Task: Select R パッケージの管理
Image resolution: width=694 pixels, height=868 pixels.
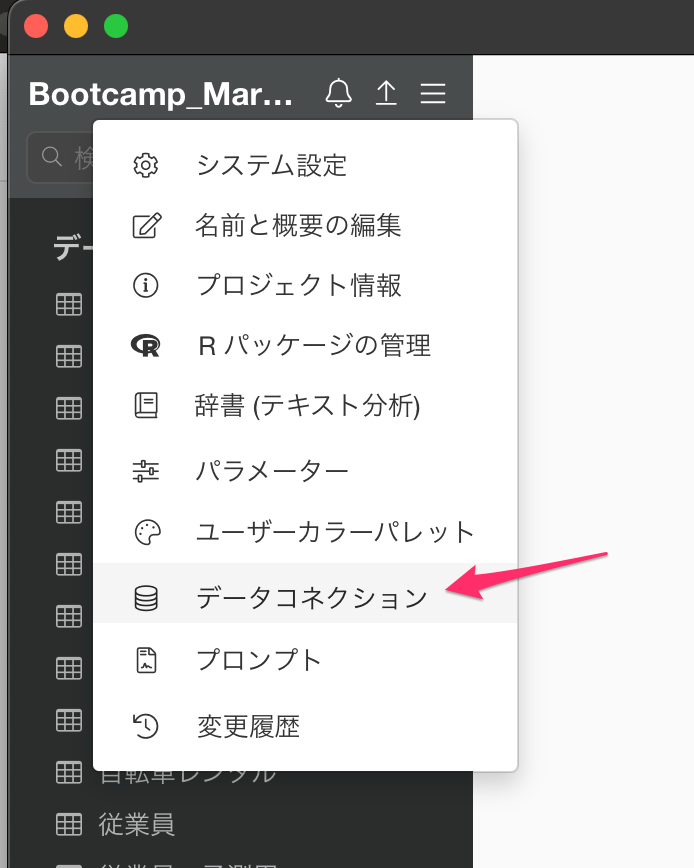Action: point(305,345)
